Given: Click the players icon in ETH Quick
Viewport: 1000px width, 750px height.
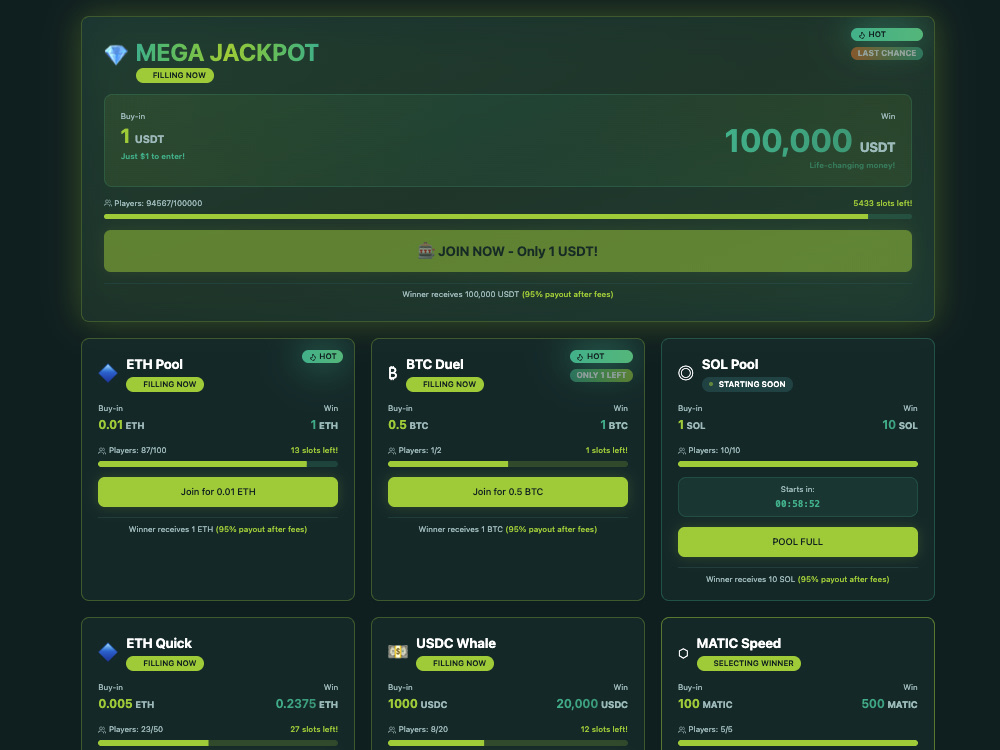Looking at the screenshot, I should pyautogui.click(x=102, y=730).
